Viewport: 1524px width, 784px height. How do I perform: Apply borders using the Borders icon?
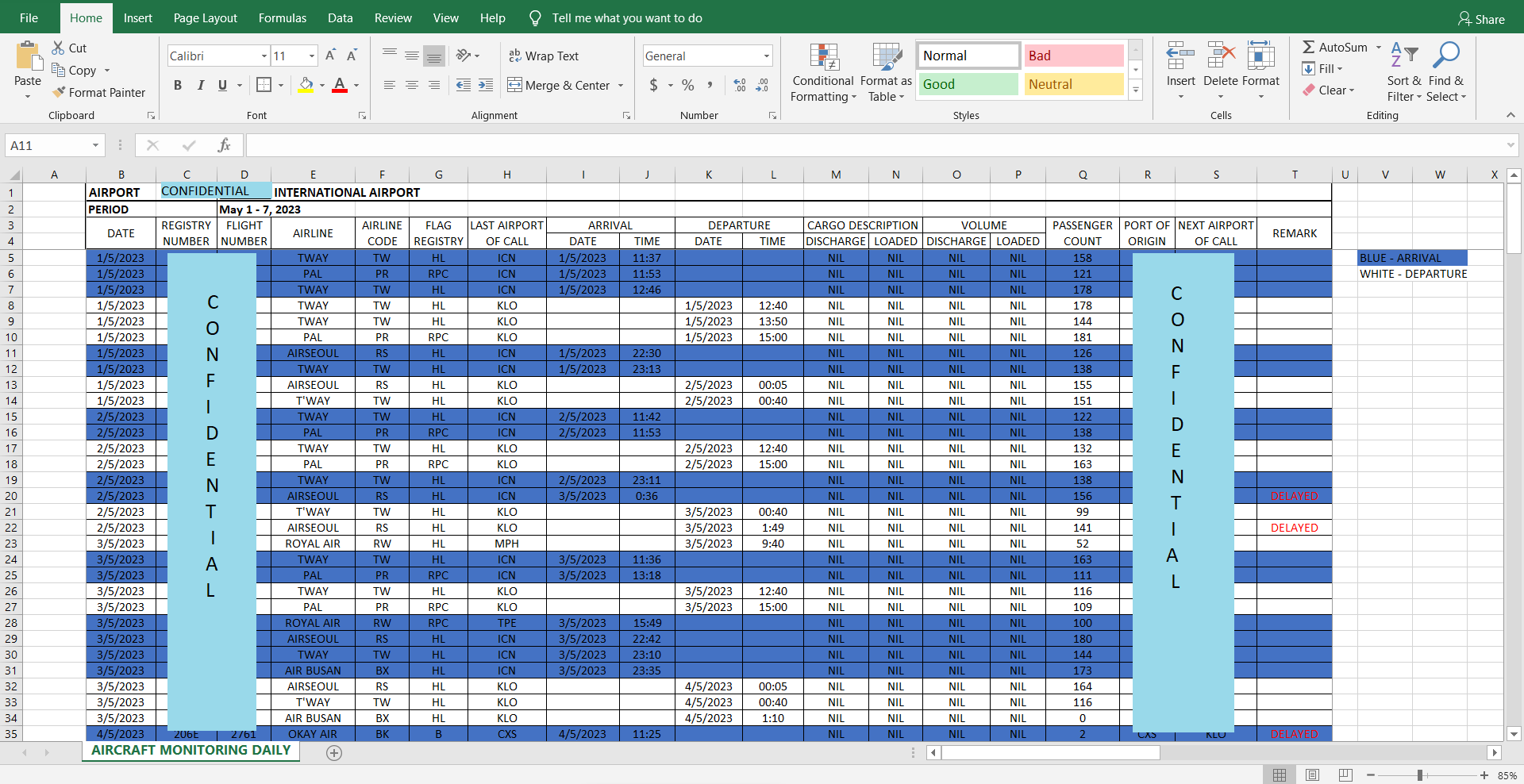tap(264, 85)
